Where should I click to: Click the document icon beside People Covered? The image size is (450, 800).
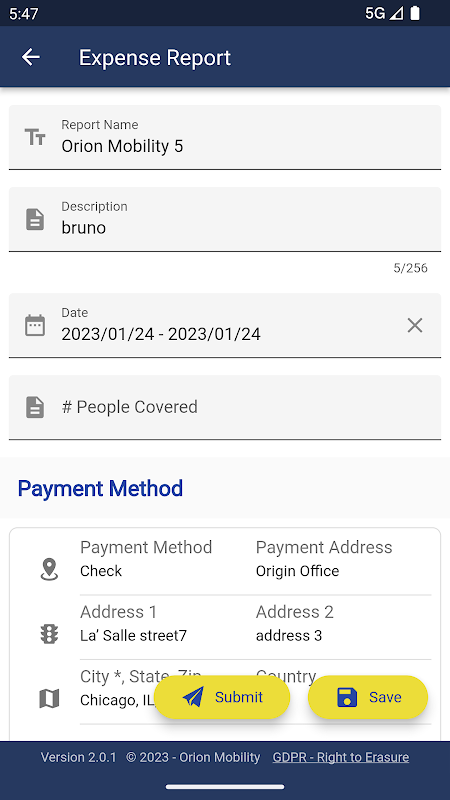coord(35,407)
